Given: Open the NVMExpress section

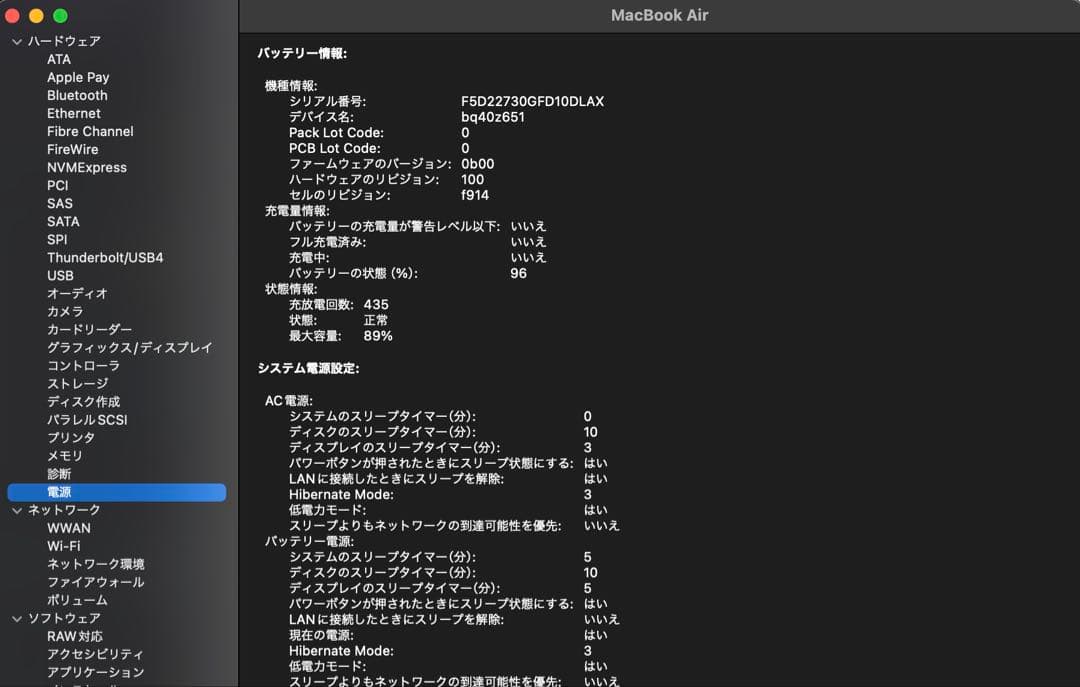Looking at the screenshot, I should click(x=87, y=167).
